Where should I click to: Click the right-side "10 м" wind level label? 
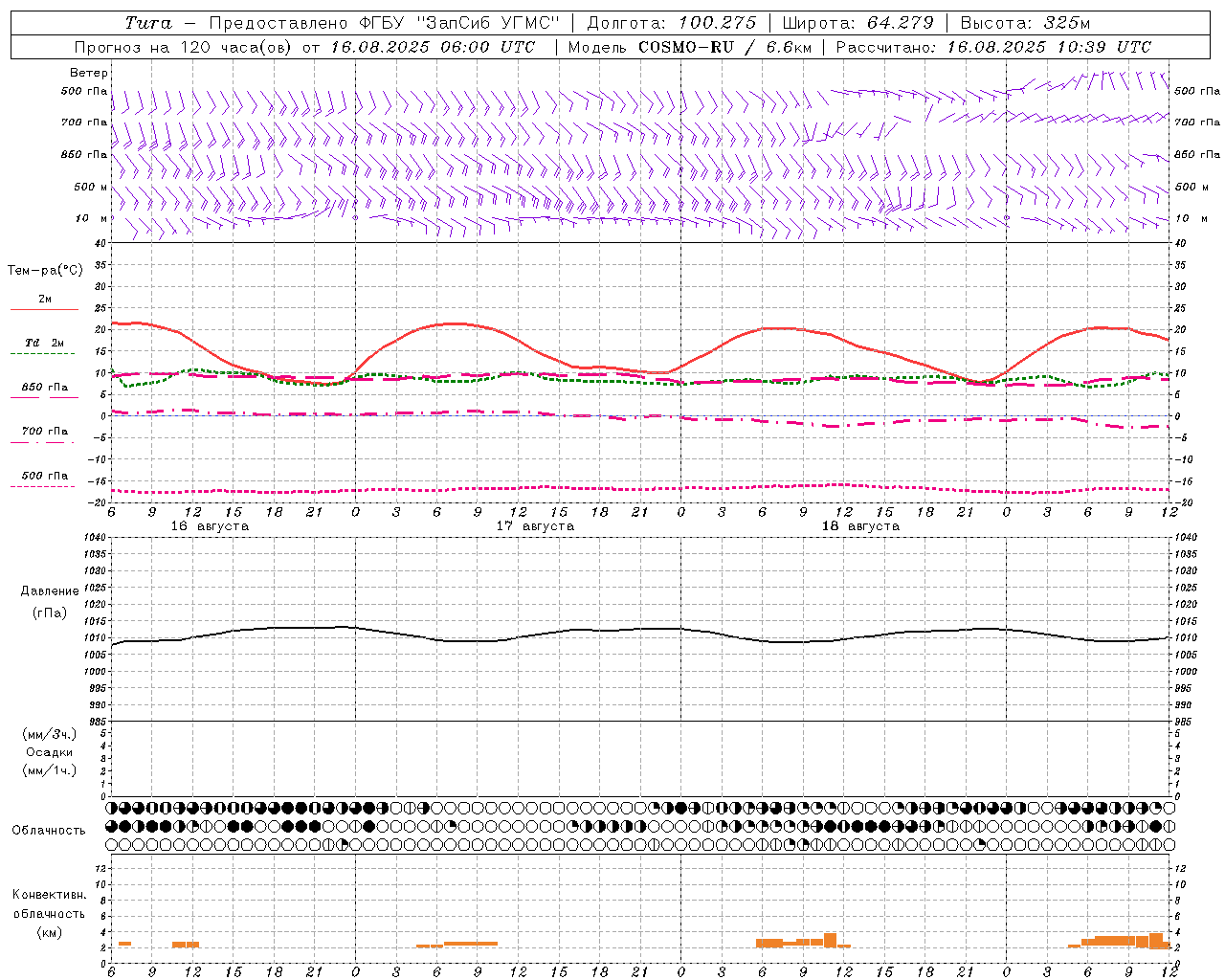(1192, 218)
